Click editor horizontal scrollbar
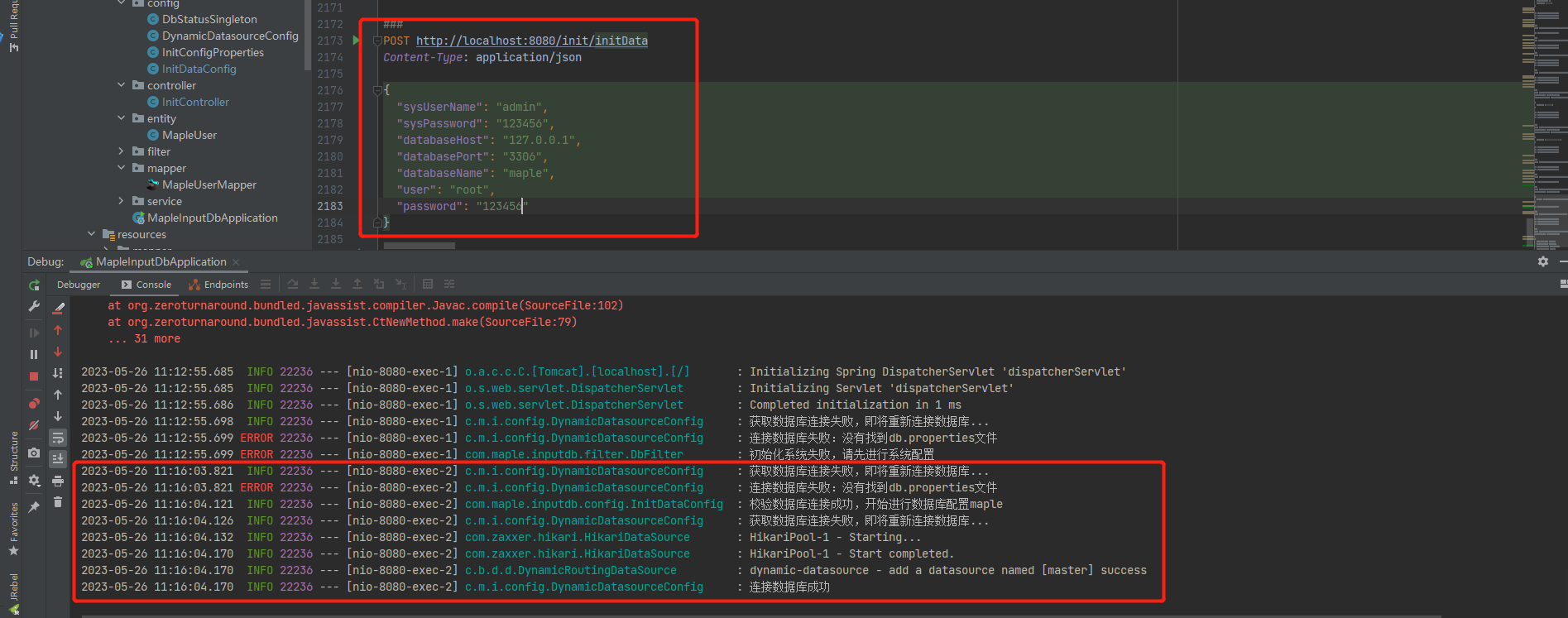 (x=419, y=246)
